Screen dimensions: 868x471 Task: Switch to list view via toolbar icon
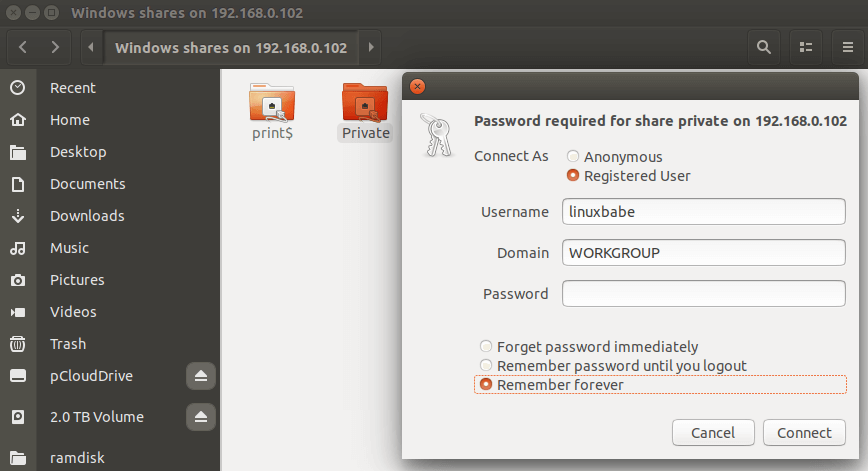click(x=805, y=47)
